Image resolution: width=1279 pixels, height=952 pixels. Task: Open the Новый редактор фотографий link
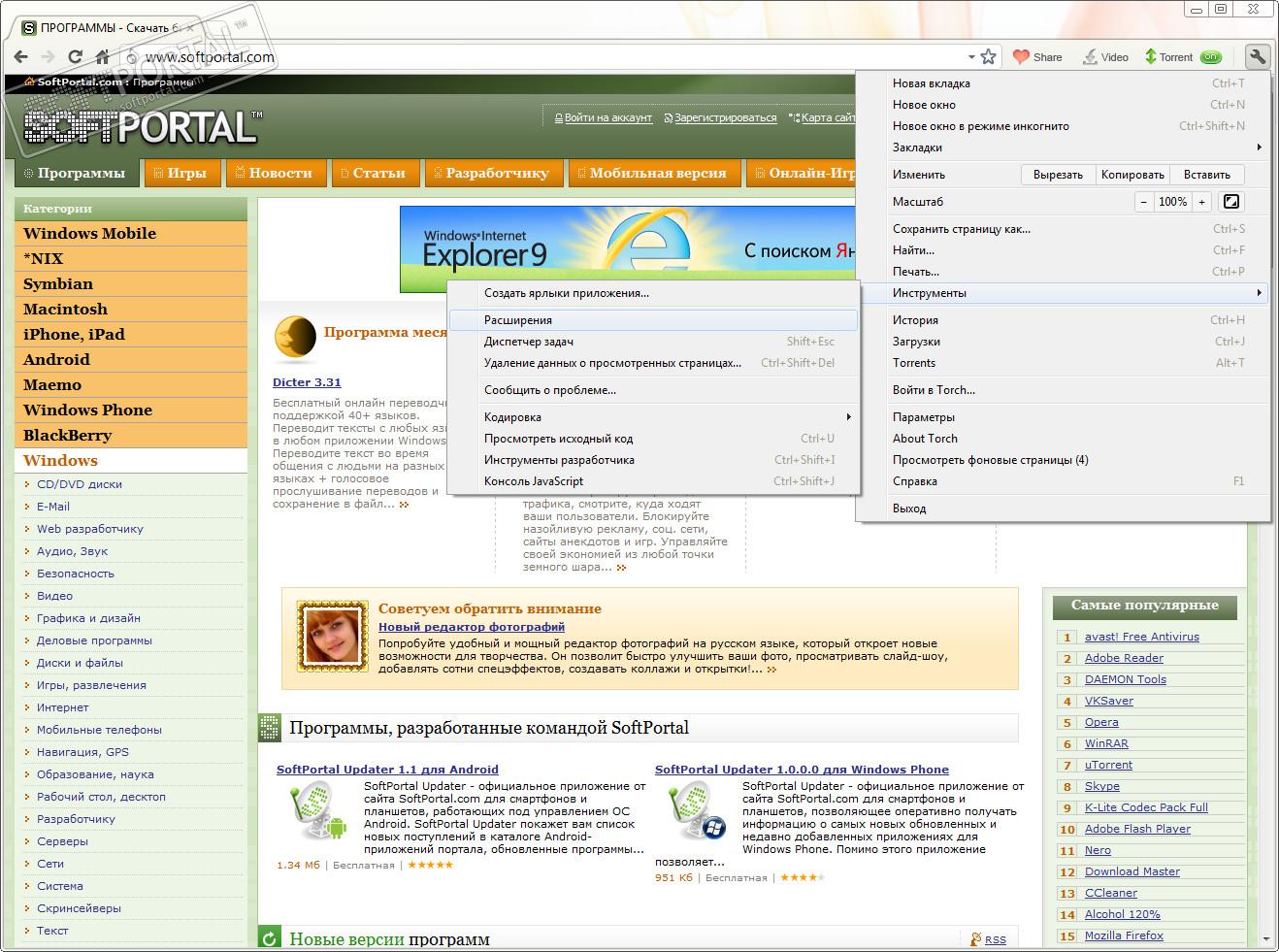[x=472, y=627]
